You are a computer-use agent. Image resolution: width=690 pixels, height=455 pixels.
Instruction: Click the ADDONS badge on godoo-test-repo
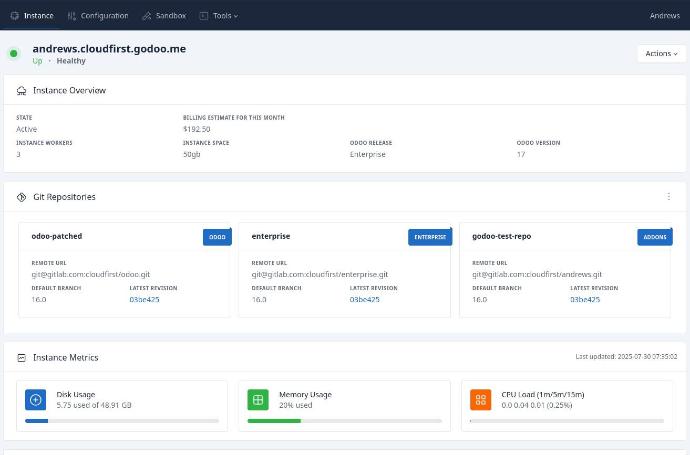pos(654,237)
